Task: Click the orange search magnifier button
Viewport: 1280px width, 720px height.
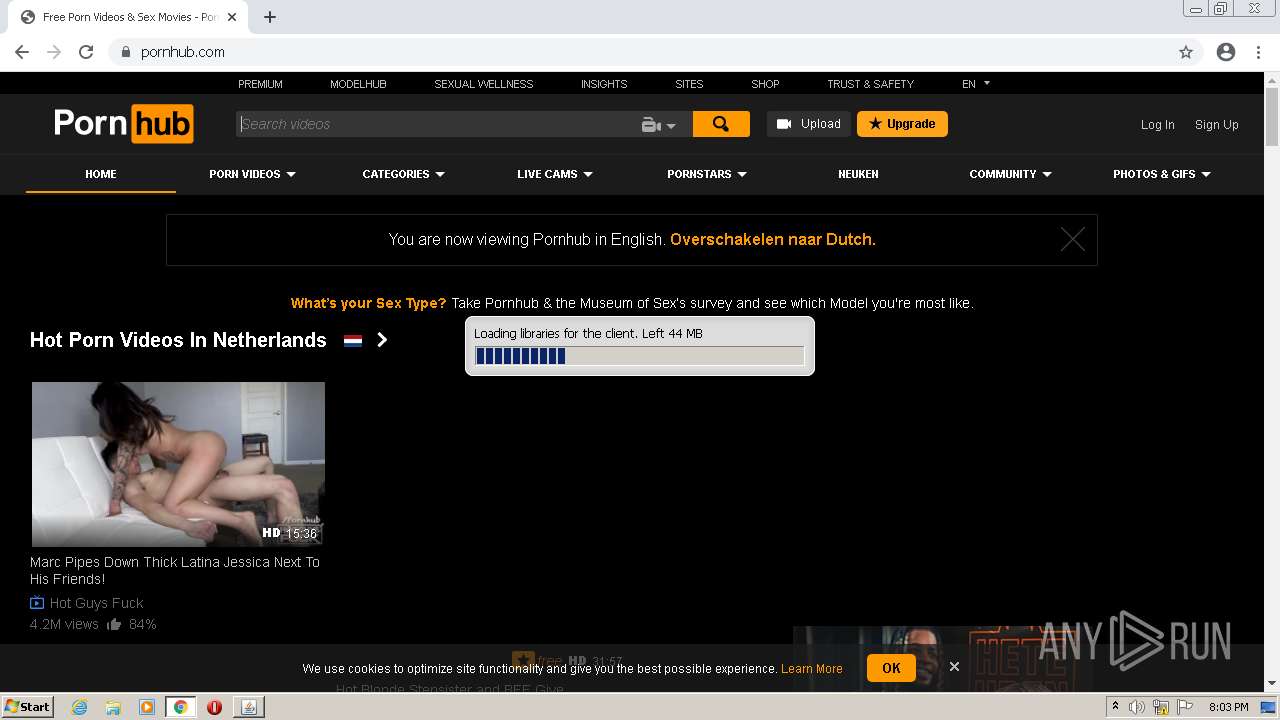Action: click(721, 124)
